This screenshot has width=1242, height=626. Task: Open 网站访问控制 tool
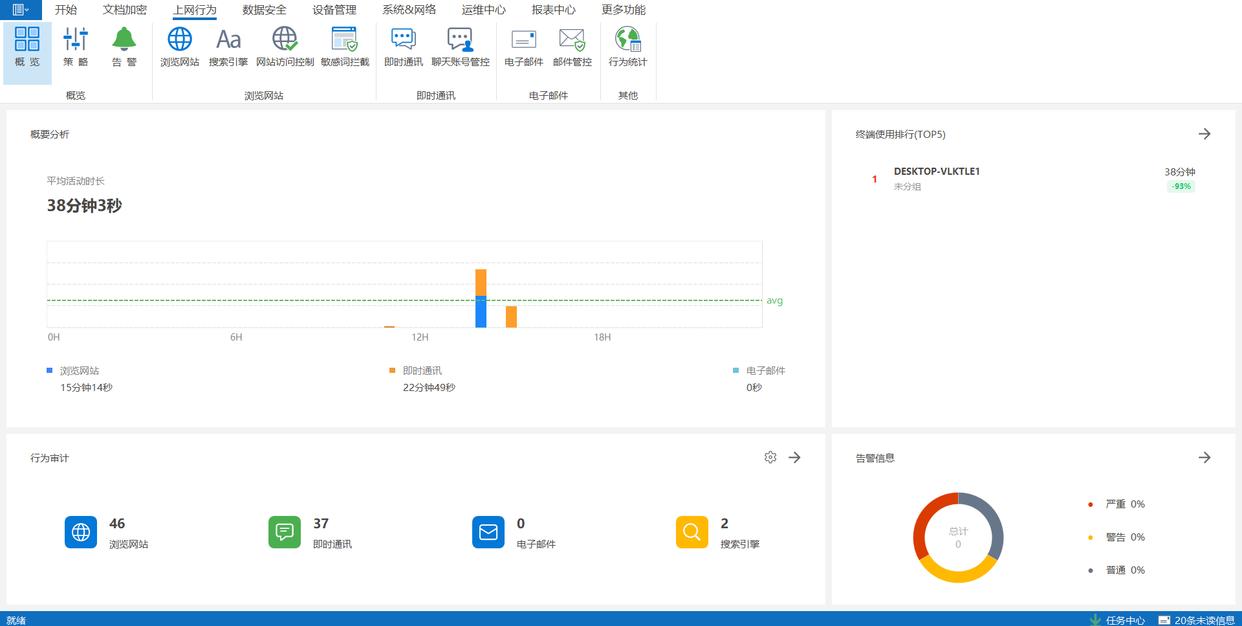pos(285,47)
